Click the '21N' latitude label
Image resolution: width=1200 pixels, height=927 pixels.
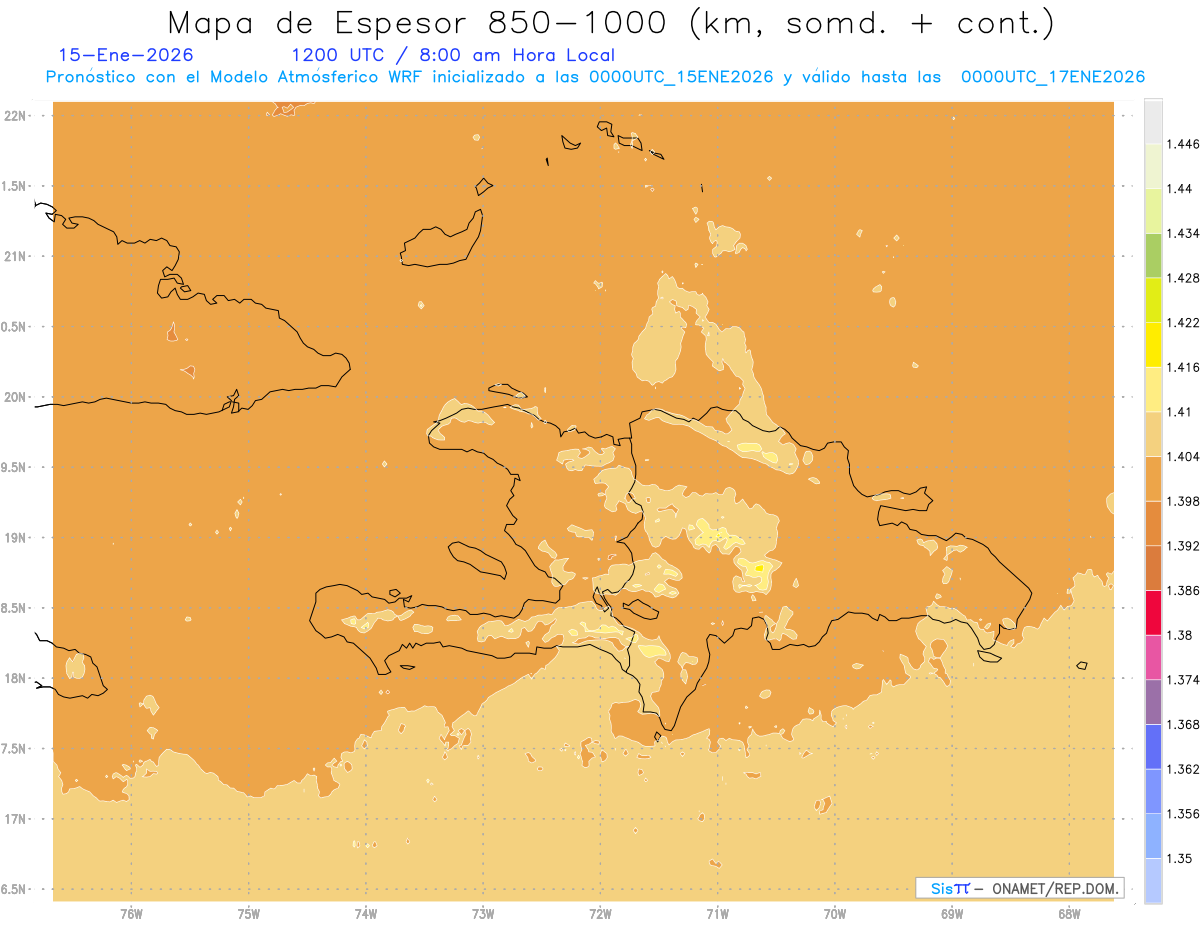pyautogui.click(x=17, y=256)
